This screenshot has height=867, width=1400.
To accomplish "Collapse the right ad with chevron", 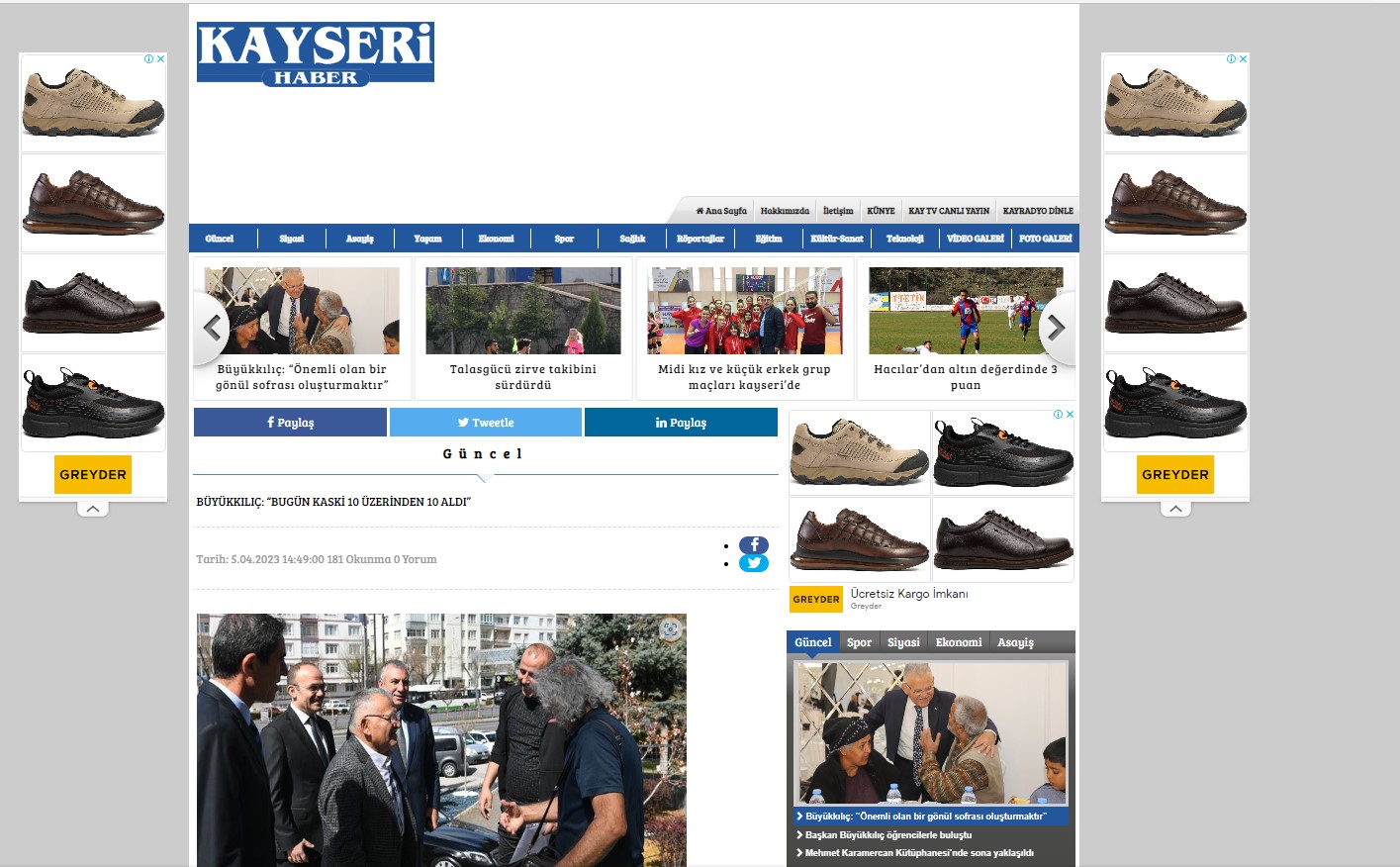I will click(x=1174, y=509).
